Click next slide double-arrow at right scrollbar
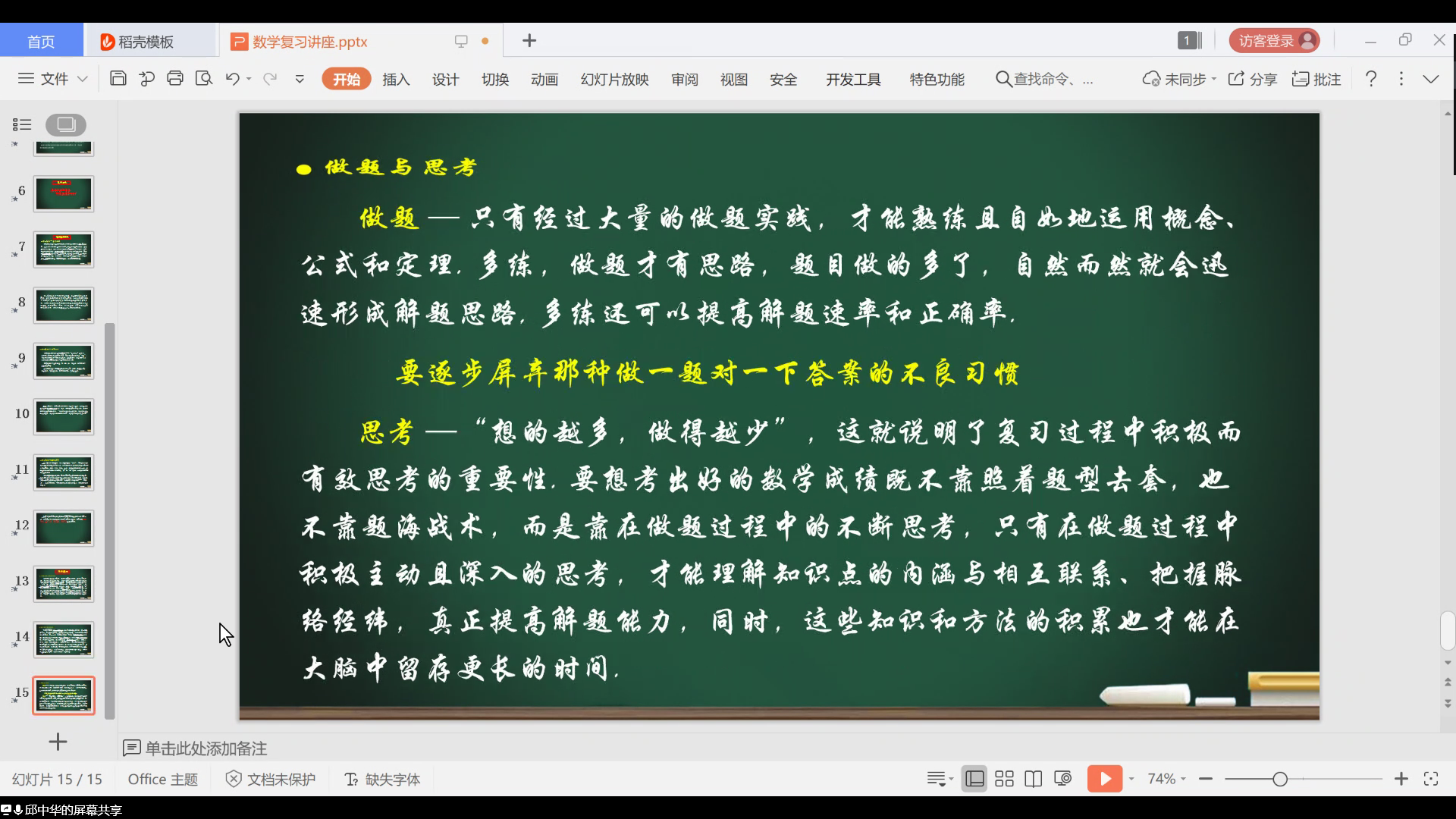The height and width of the screenshot is (819, 1456). 1448,704
